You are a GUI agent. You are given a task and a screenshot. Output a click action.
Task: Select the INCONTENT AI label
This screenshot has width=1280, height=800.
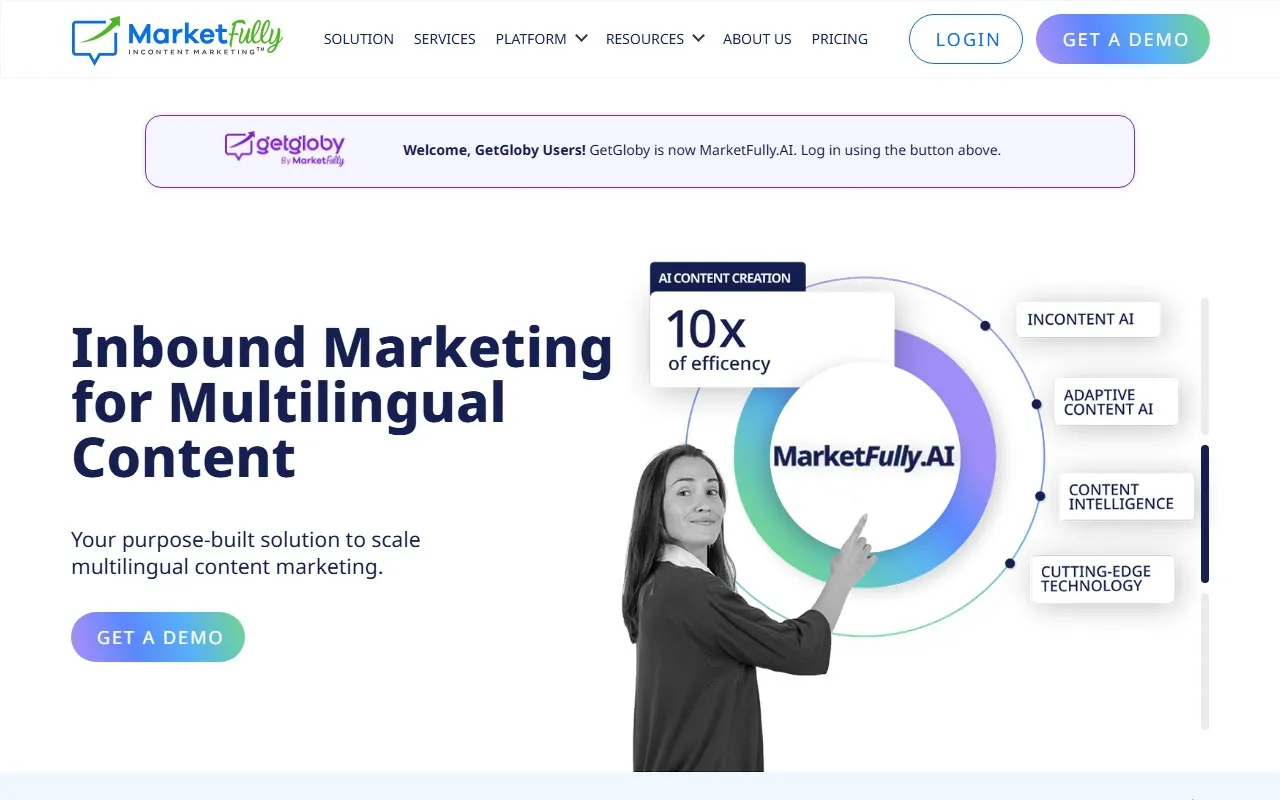(x=1088, y=319)
